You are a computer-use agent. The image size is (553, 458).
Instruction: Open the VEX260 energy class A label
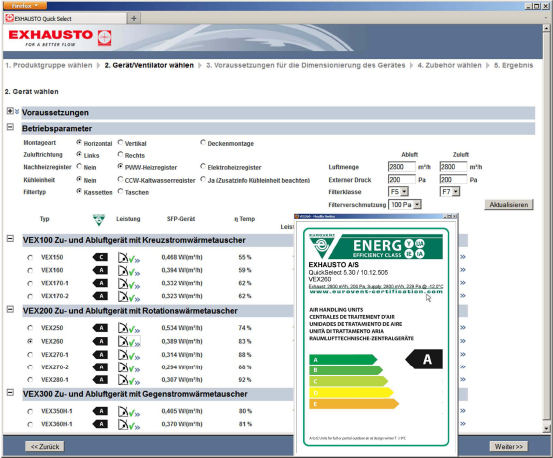tap(100, 341)
